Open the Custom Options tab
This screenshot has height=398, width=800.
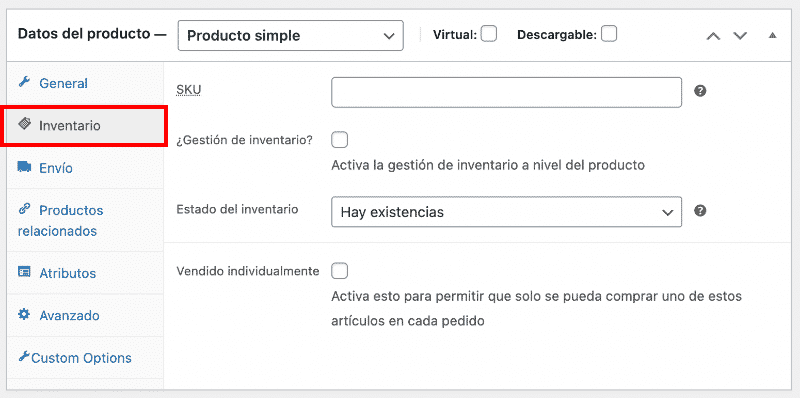pos(85,357)
